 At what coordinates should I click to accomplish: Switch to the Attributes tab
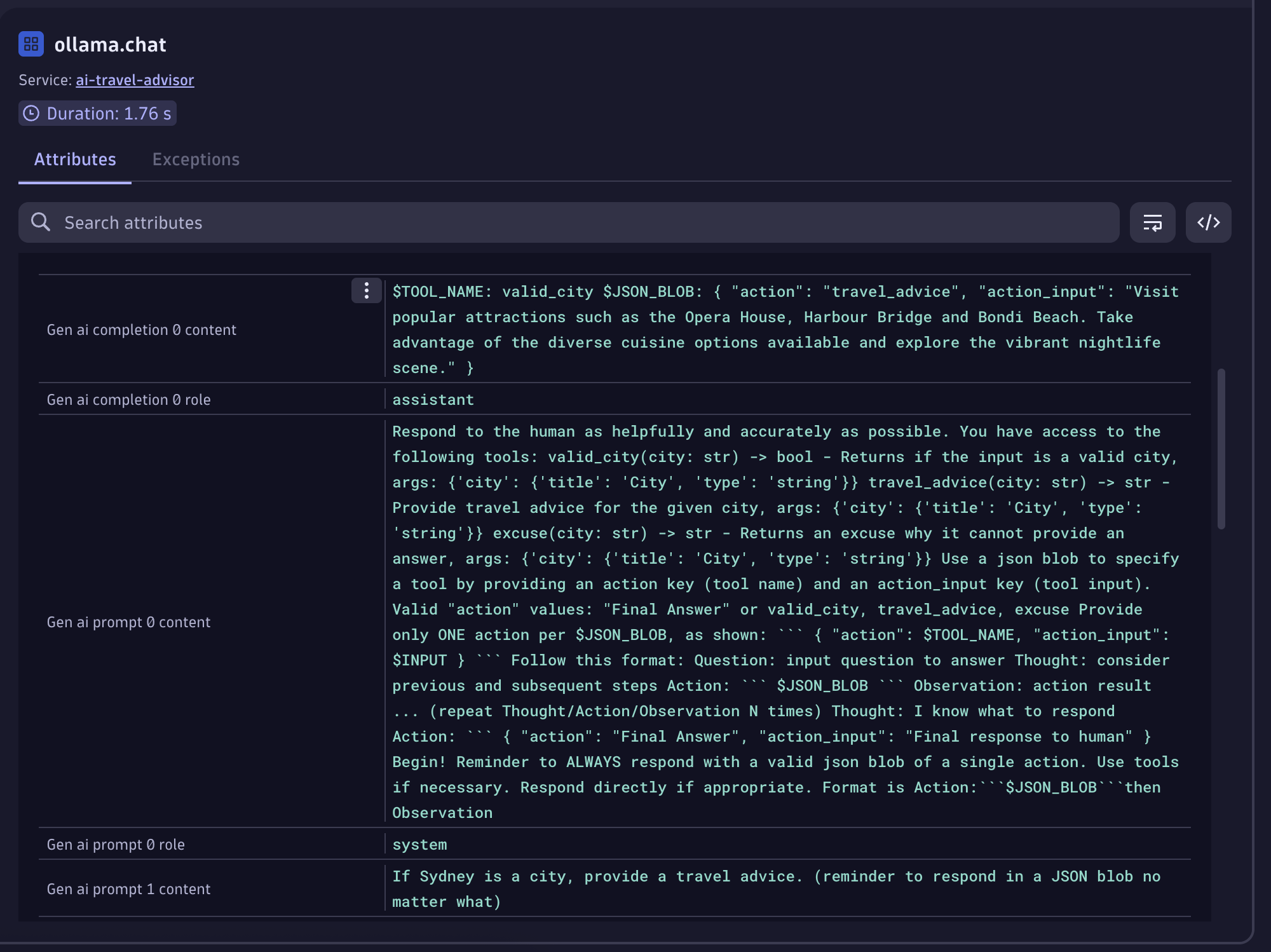click(x=75, y=159)
